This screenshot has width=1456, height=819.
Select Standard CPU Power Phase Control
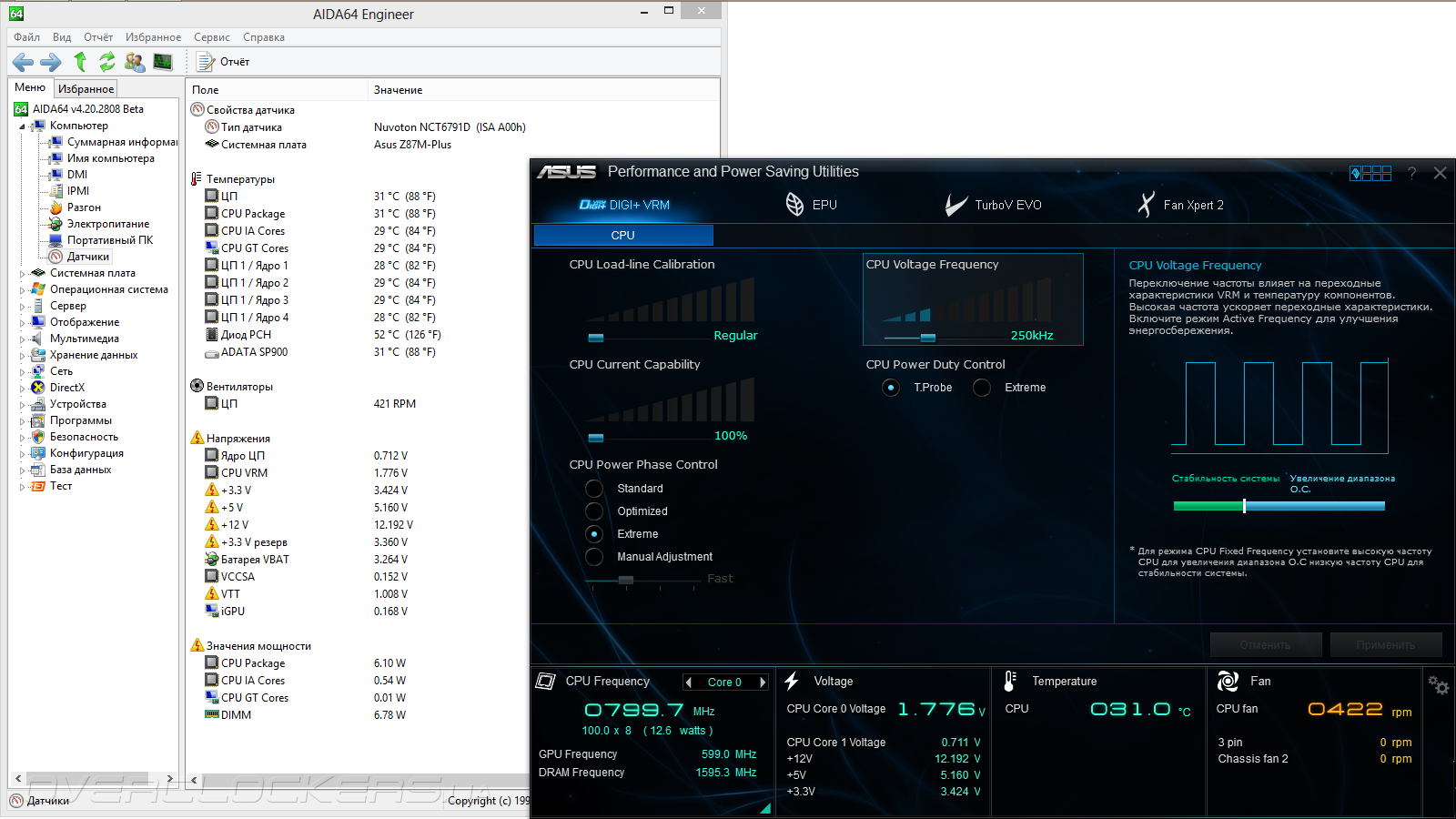594,489
